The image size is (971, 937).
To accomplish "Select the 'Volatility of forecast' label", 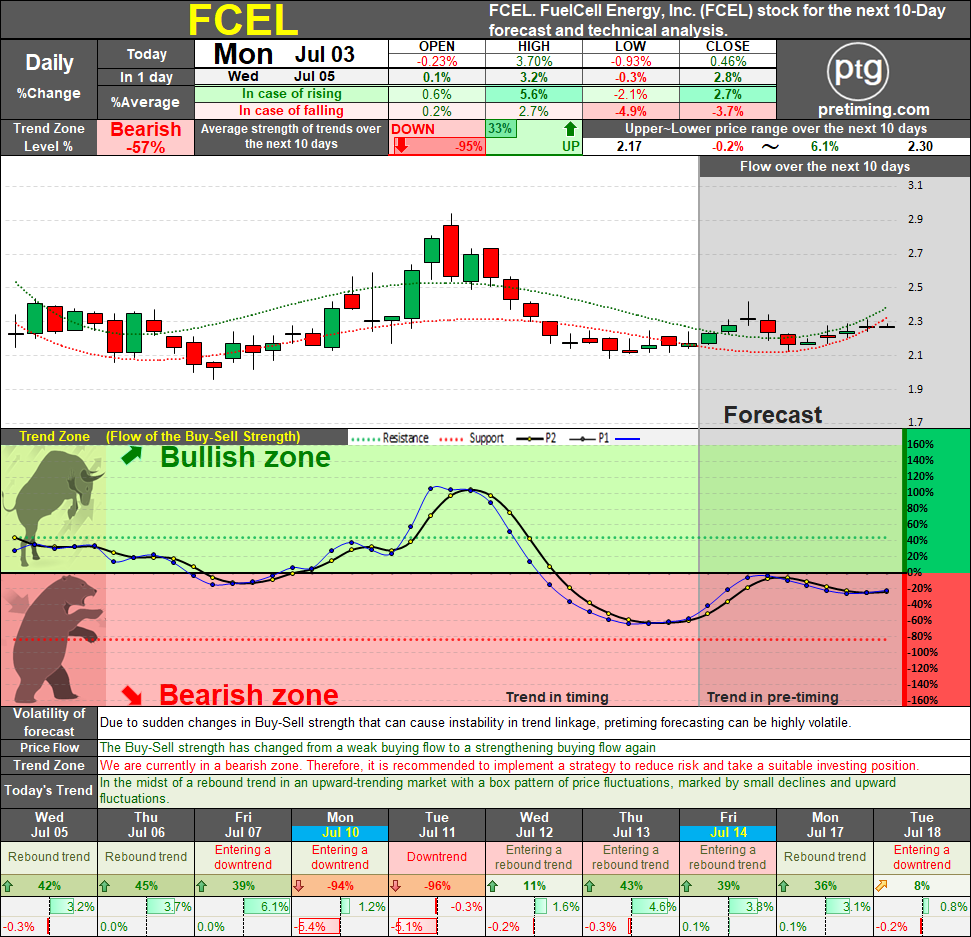I will 49,722.
